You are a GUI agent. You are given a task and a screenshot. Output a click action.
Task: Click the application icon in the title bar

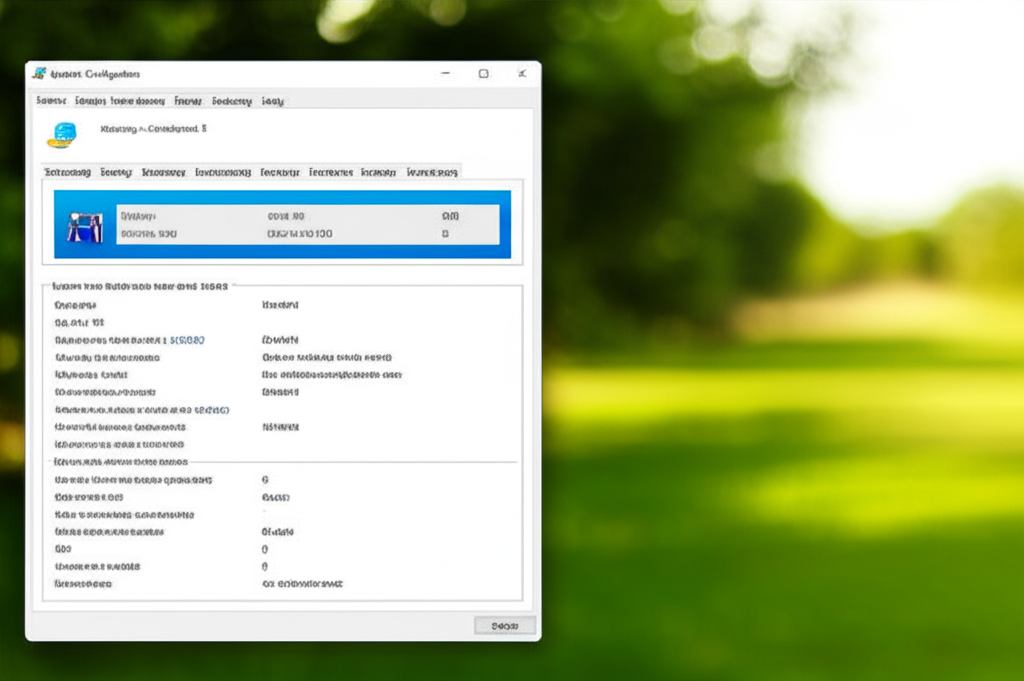pyautogui.click(x=40, y=73)
